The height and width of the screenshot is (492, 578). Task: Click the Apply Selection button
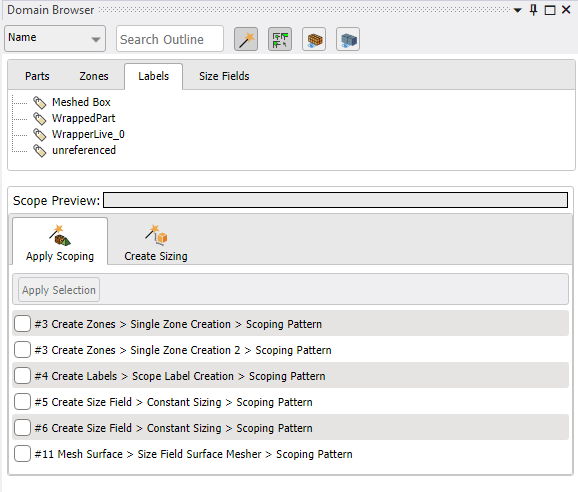coord(59,290)
